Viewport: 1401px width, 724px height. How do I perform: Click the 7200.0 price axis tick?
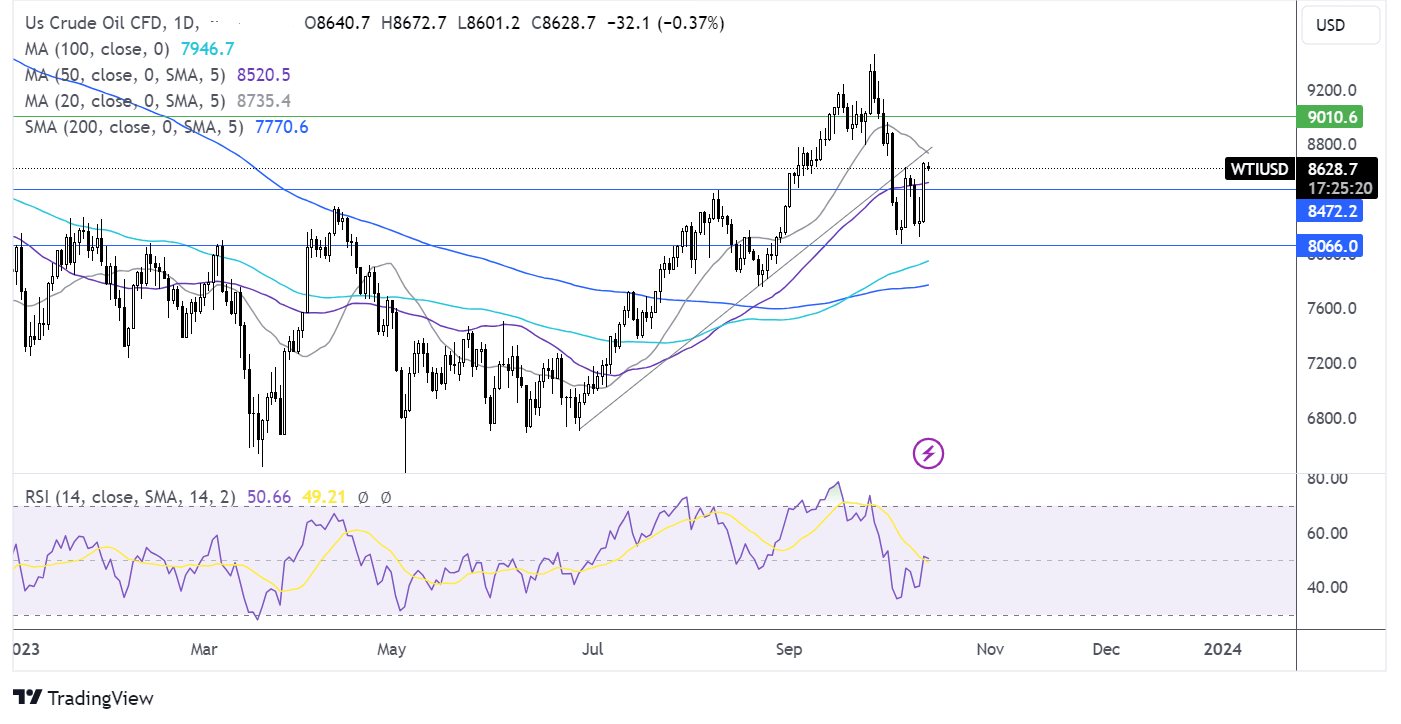click(x=1333, y=364)
